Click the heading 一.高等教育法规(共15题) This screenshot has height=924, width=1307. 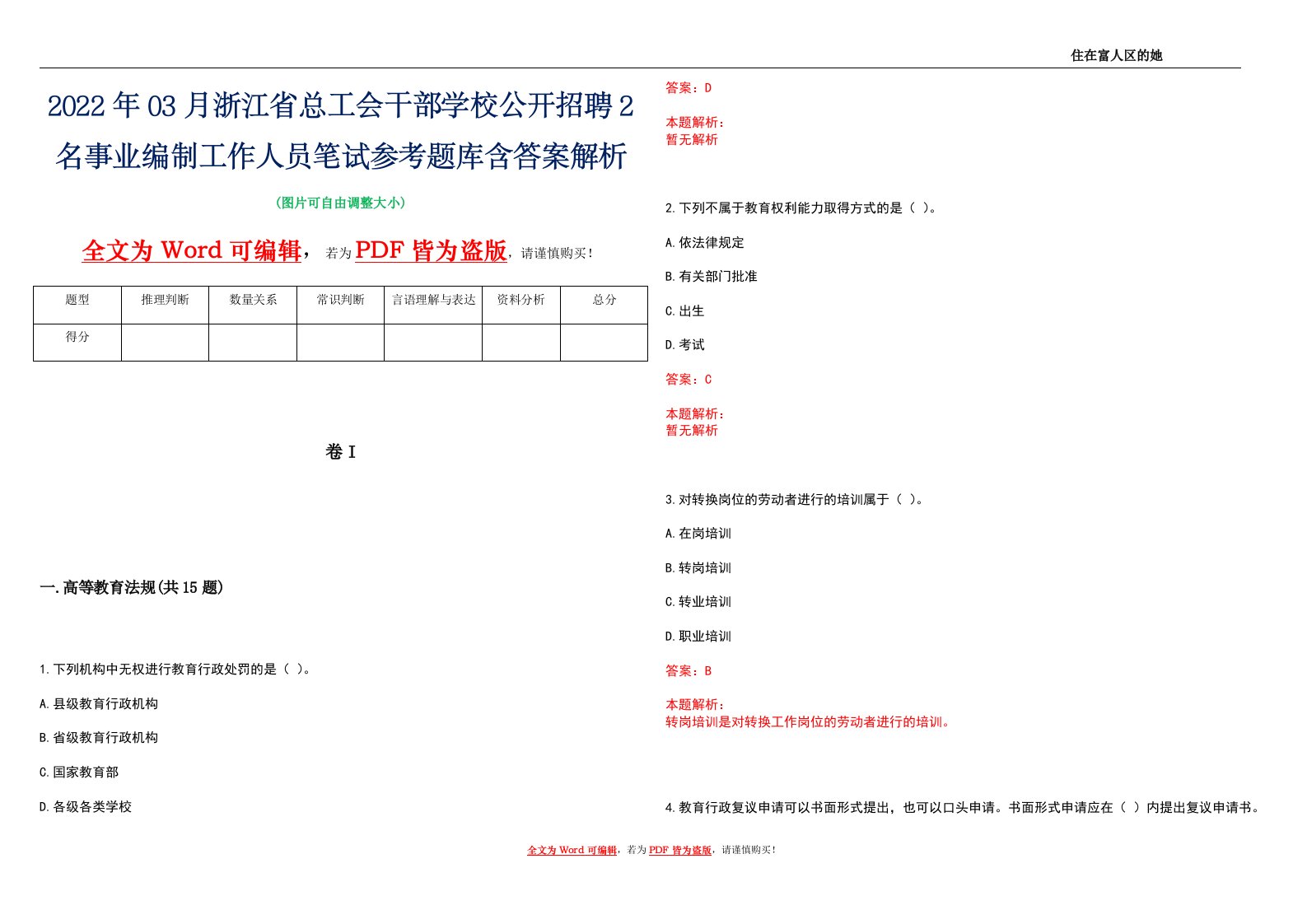[132, 588]
